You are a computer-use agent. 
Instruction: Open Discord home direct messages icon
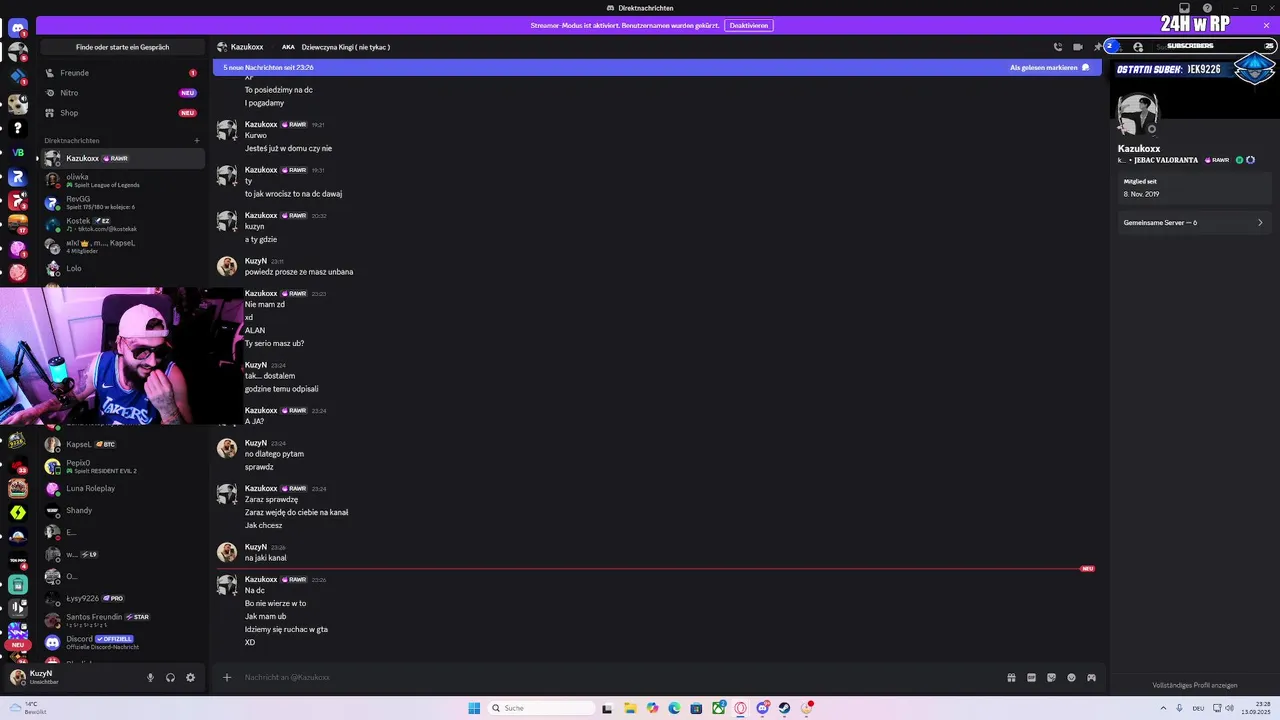coord(18,28)
